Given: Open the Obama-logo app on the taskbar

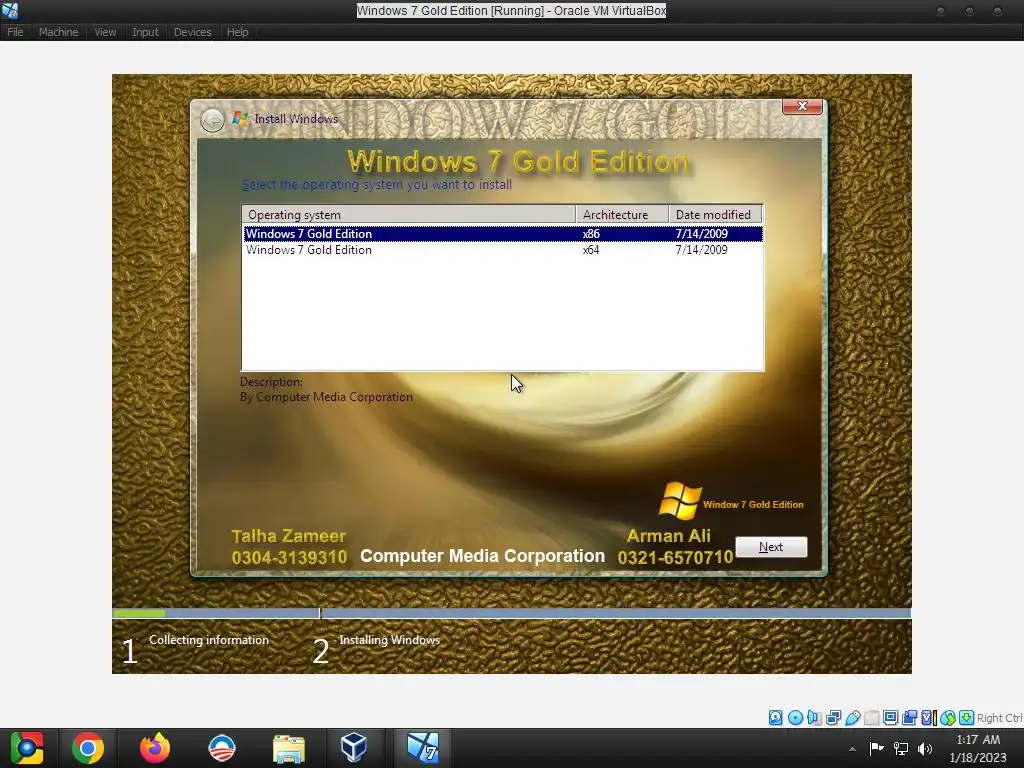Looking at the screenshot, I should coord(221,748).
